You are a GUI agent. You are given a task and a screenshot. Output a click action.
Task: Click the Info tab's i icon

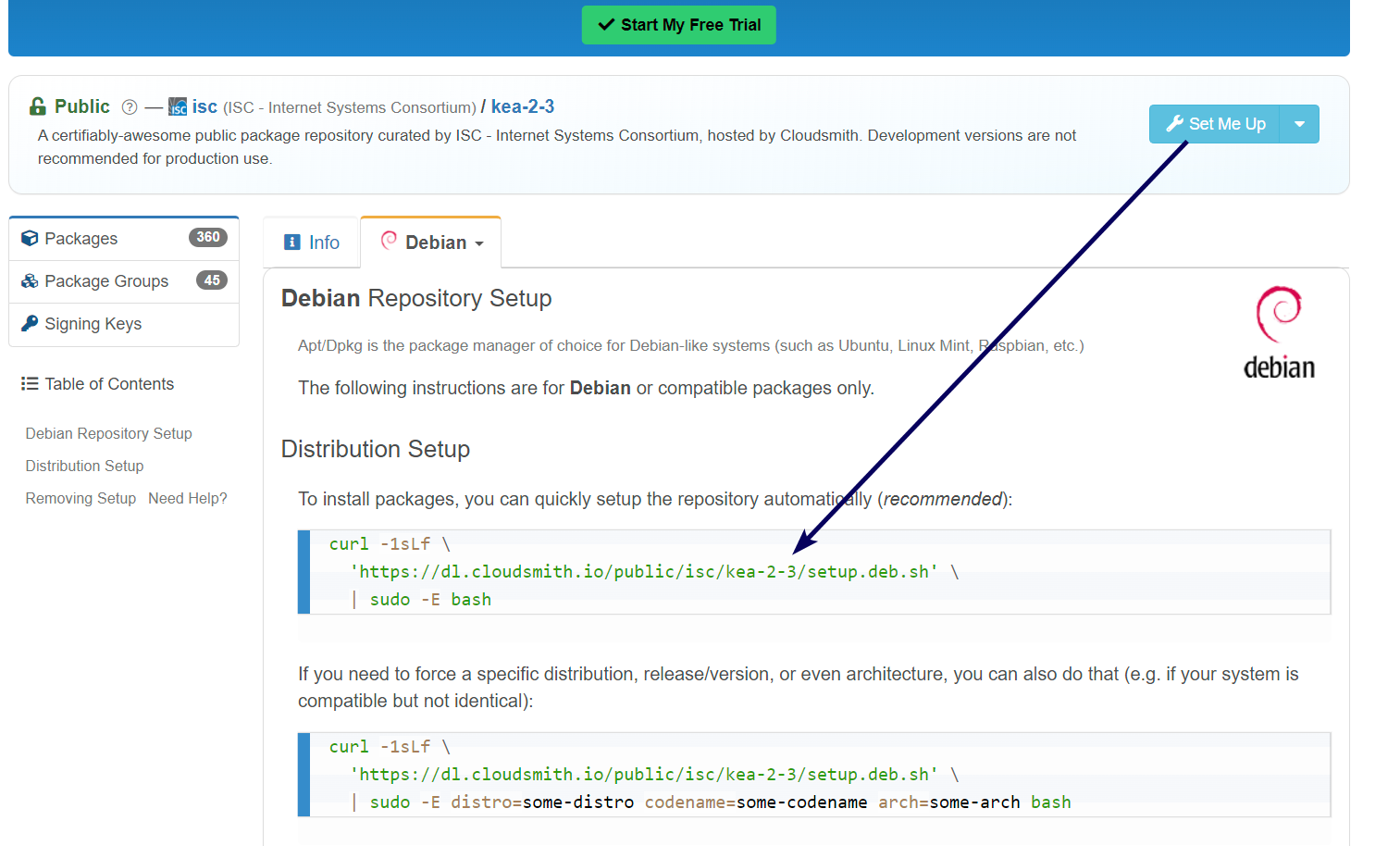pos(292,243)
